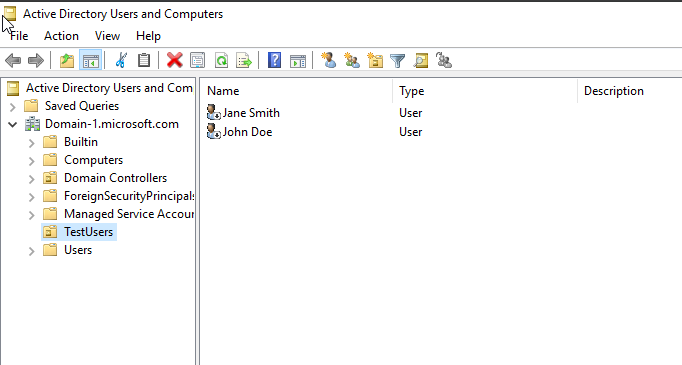The height and width of the screenshot is (365, 682).
Task: Select the Builtin tree item
Action: (x=81, y=142)
